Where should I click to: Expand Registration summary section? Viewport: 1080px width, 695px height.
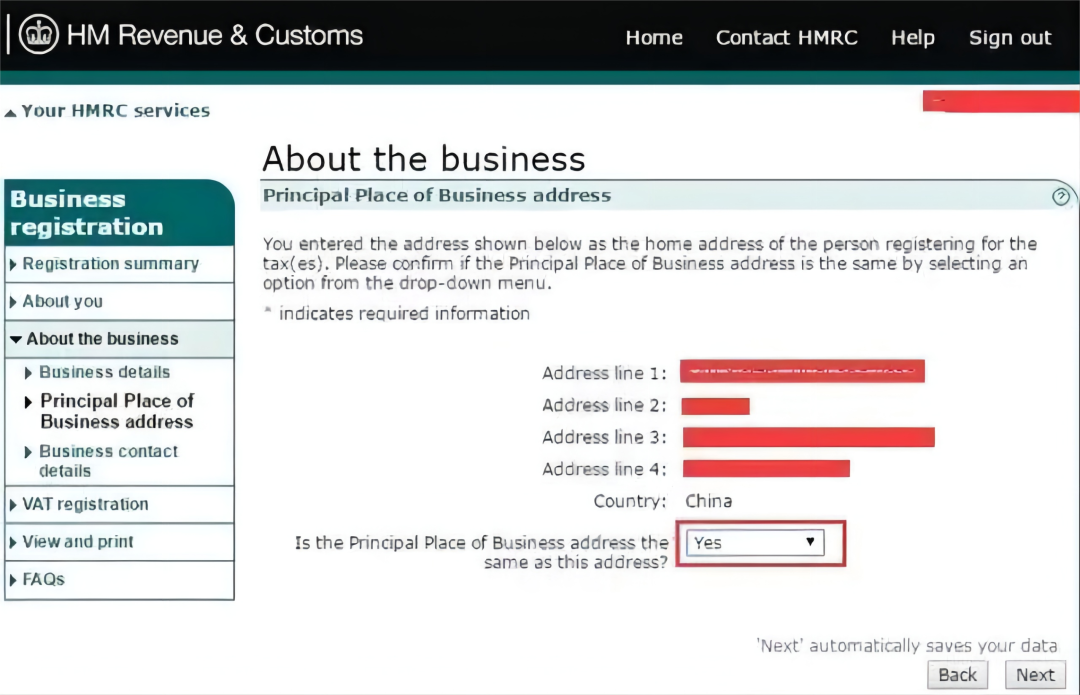(119, 264)
